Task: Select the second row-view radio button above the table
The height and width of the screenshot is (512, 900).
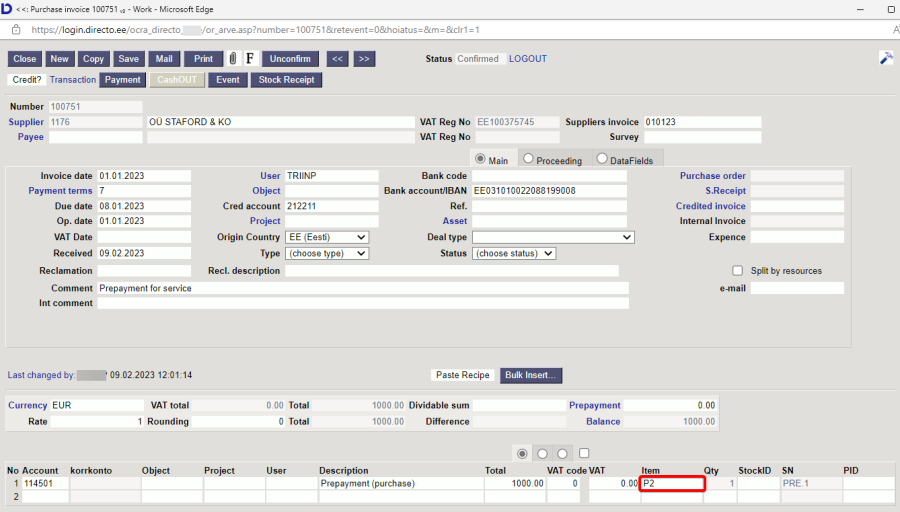Action: tap(542, 453)
